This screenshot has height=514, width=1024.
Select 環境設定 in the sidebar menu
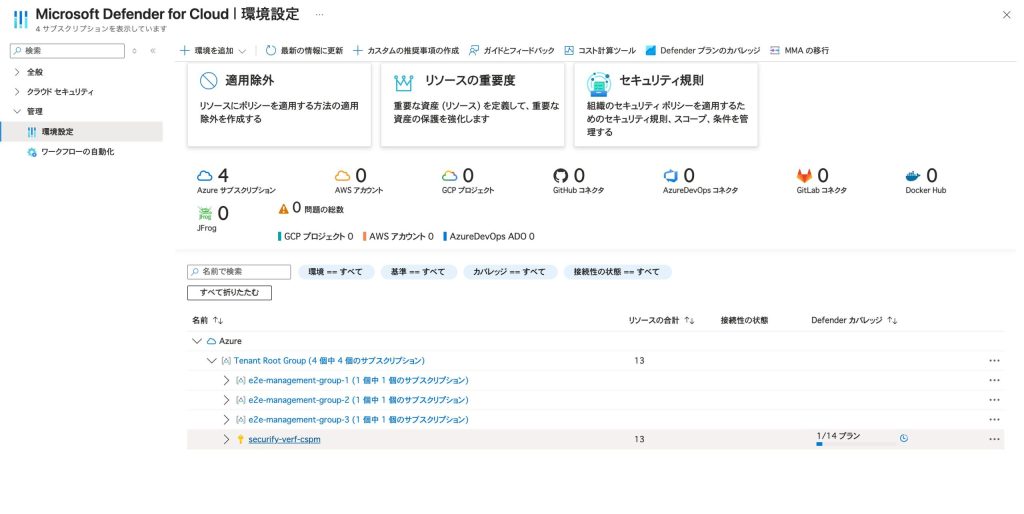click(57, 132)
